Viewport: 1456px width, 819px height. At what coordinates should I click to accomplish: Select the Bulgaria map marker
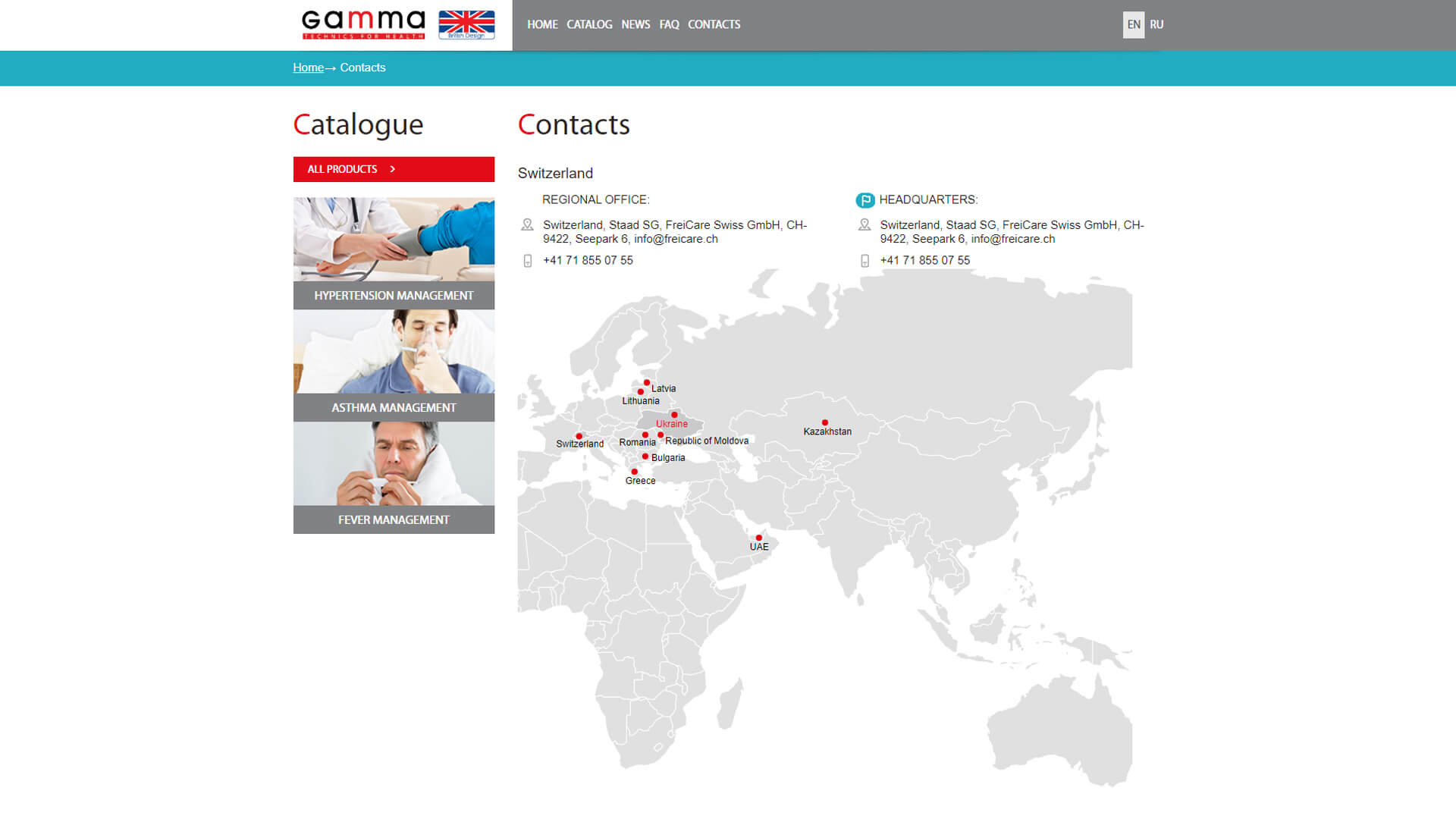point(645,457)
